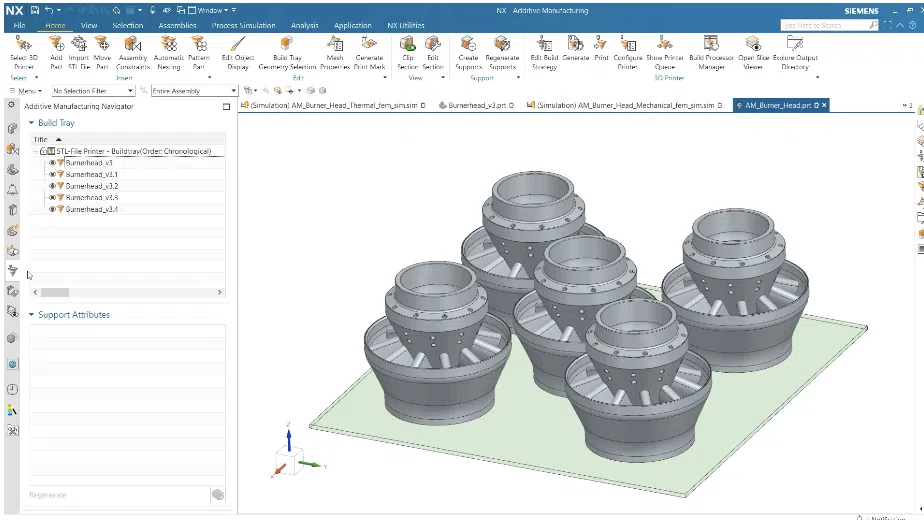Switch to Burnerhead_v3.prt document tab
Viewport: 924px width, 520px height.
tap(476, 106)
